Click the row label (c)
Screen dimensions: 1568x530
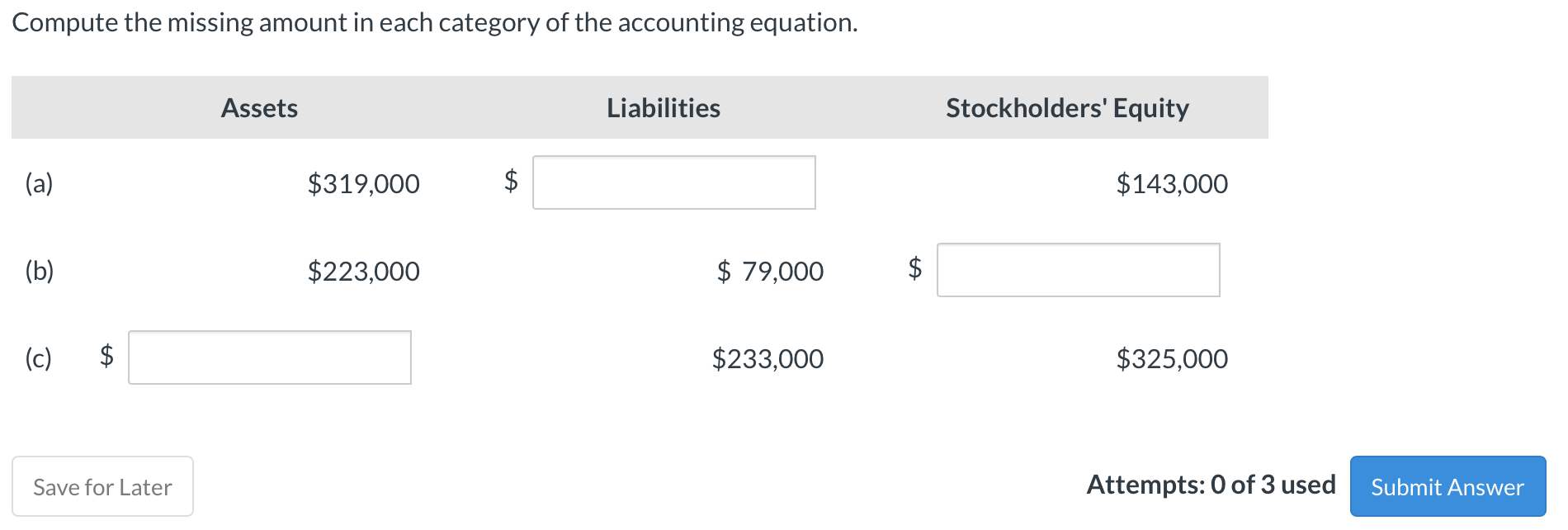coord(38,357)
